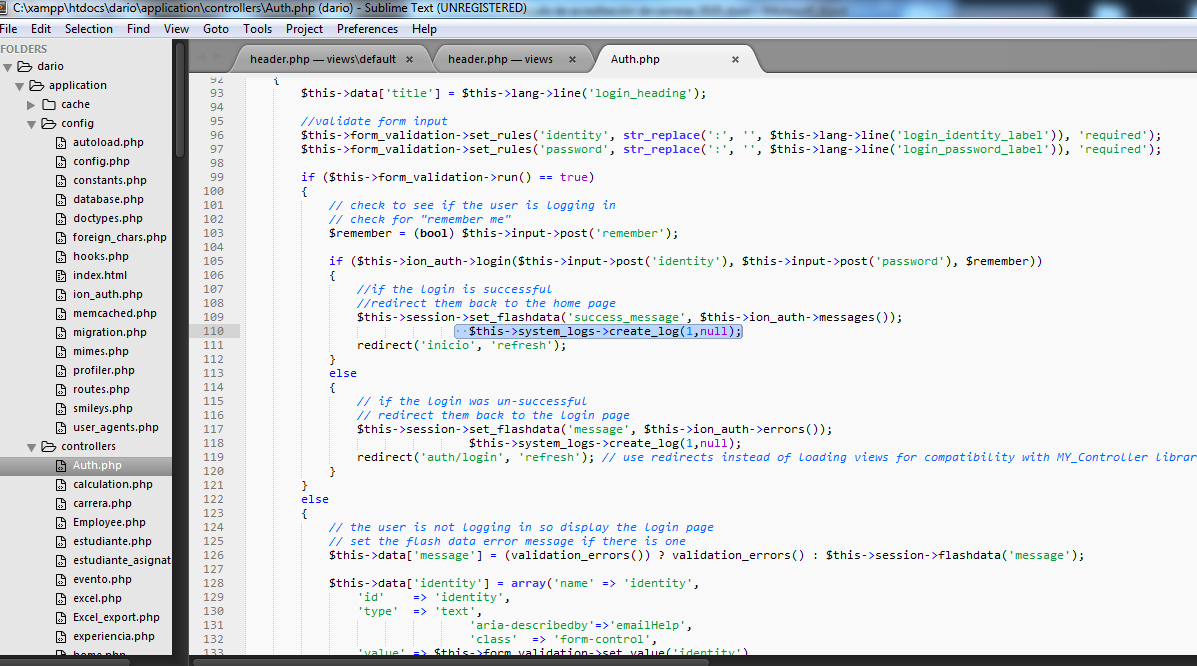Screen dimensions: 1197x666
Task: Click the database.php file icon
Action: [x=61, y=200]
